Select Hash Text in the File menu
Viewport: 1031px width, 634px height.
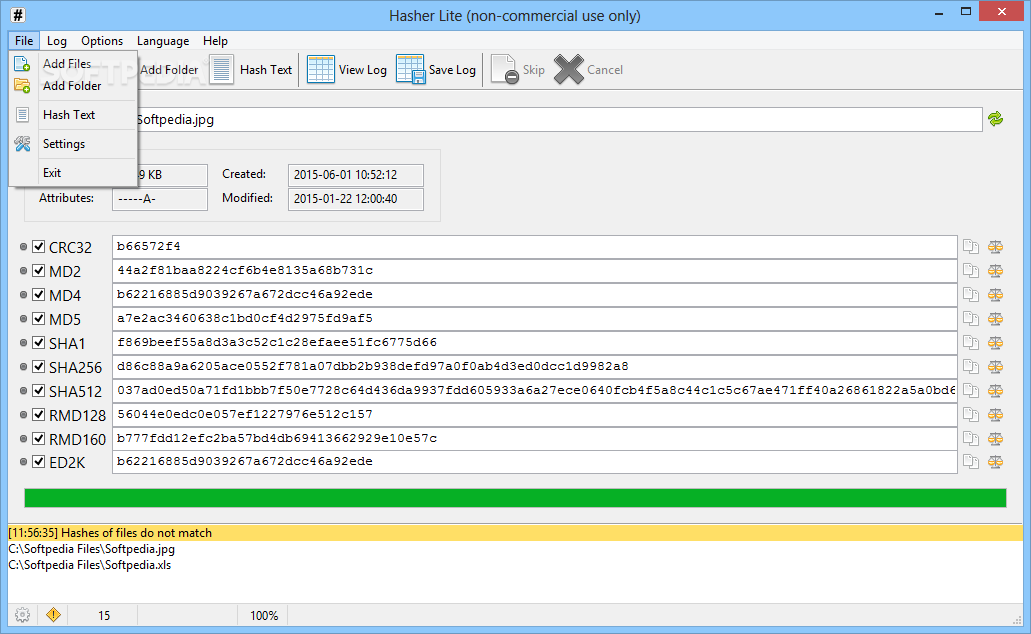pos(68,114)
